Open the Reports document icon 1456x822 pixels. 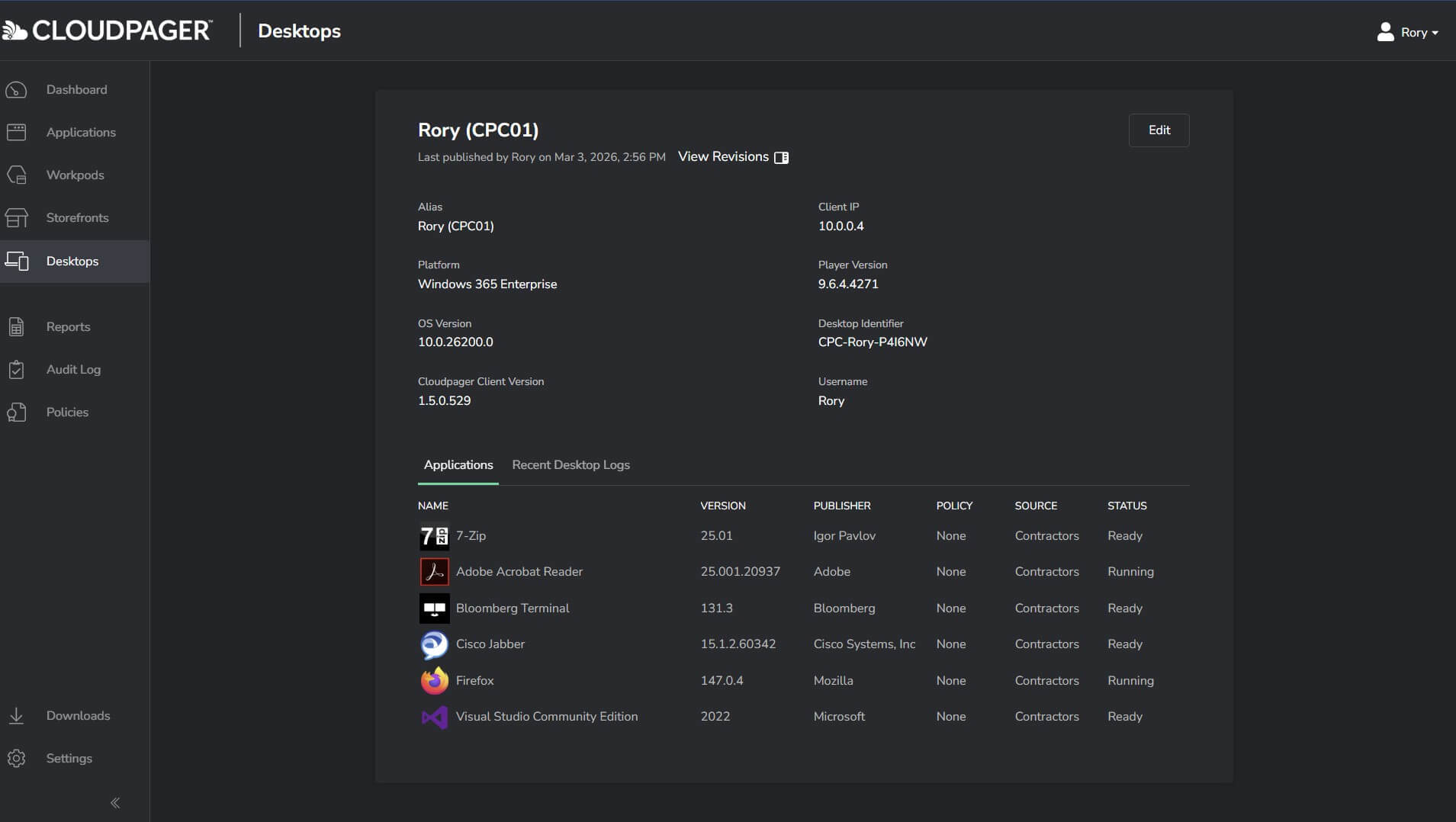16,327
